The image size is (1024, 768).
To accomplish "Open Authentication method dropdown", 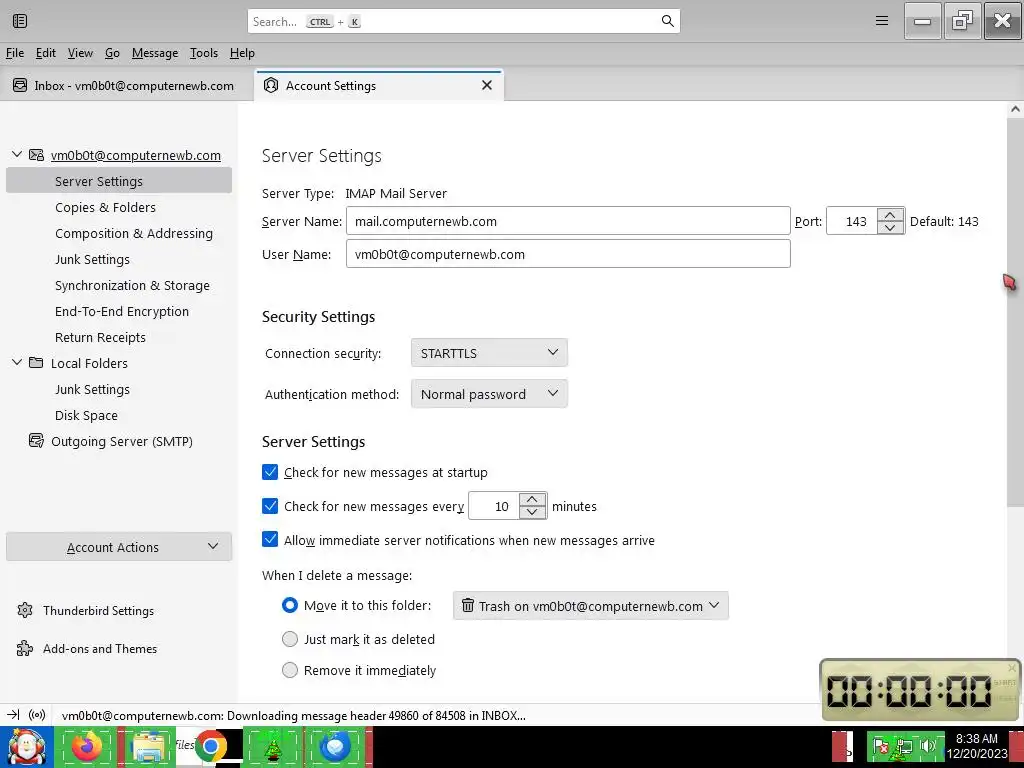I will (489, 394).
